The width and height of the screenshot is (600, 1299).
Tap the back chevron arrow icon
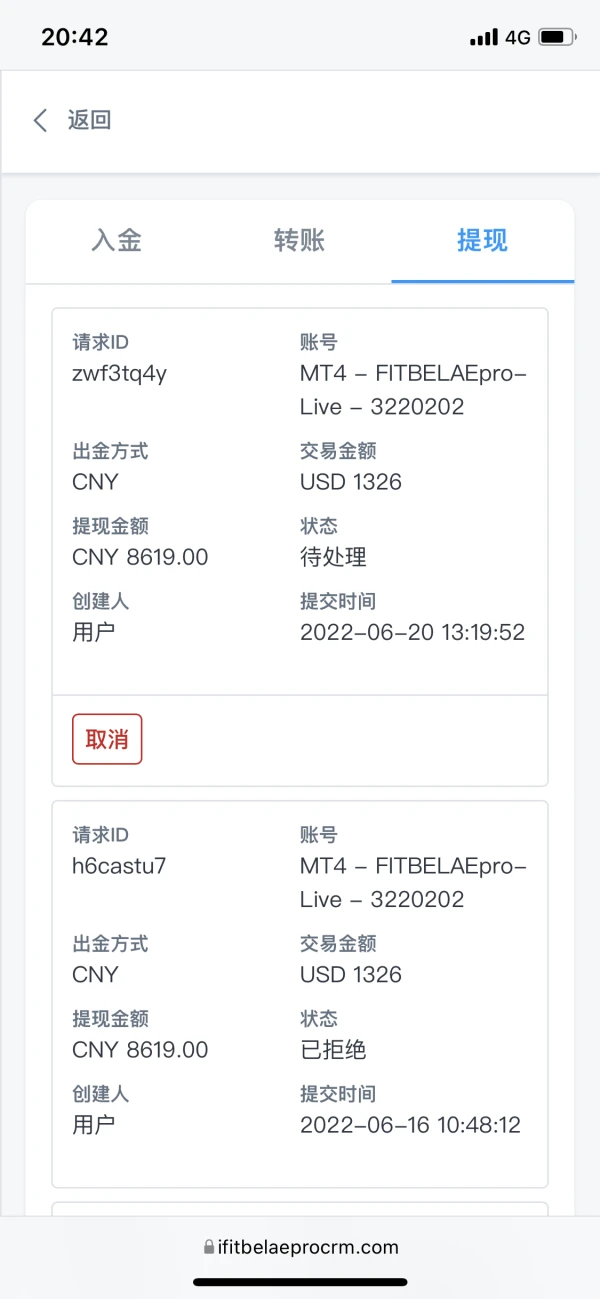[x=40, y=121]
